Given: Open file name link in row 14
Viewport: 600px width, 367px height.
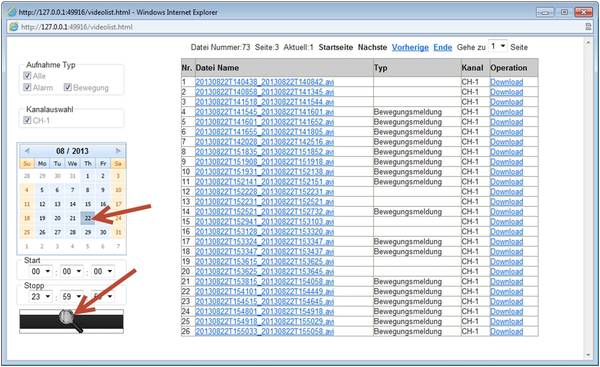Looking at the screenshot, I should (264, 212).
